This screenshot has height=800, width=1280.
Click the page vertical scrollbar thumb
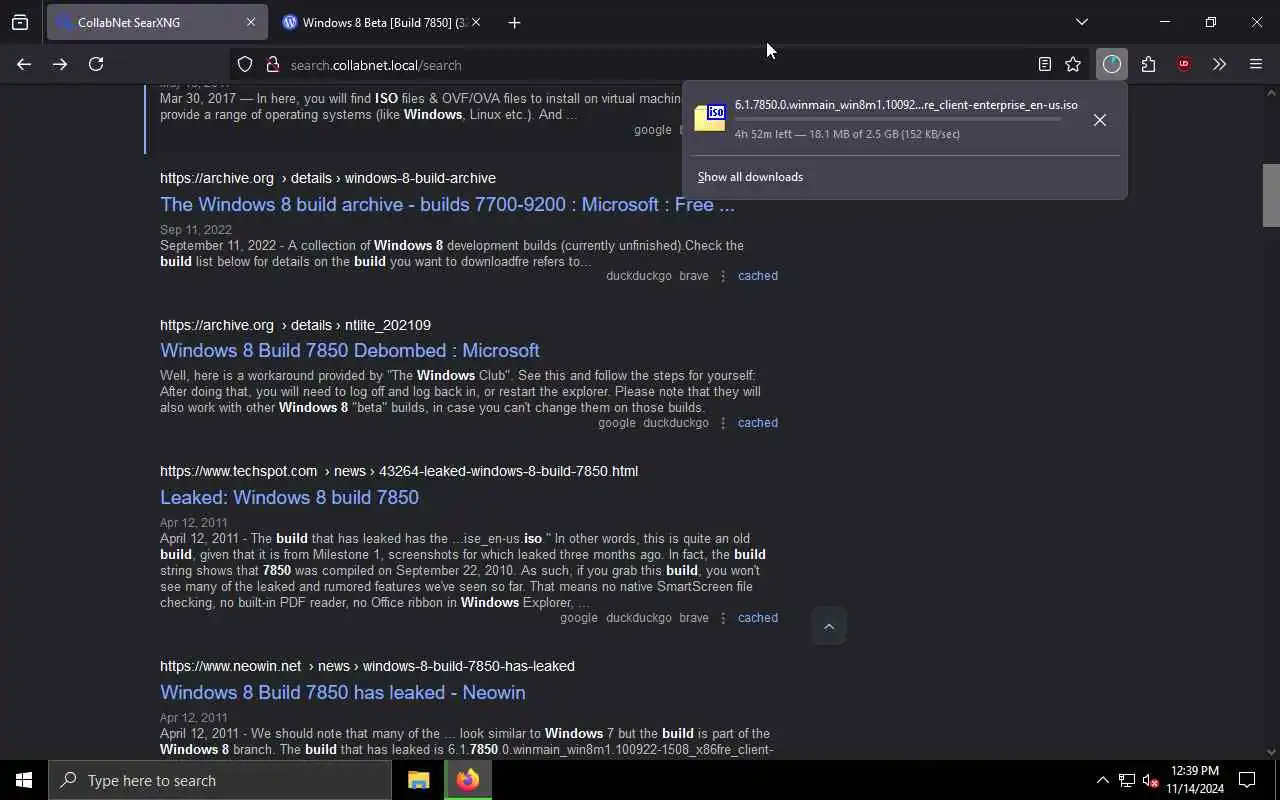tap(1271, 195)
